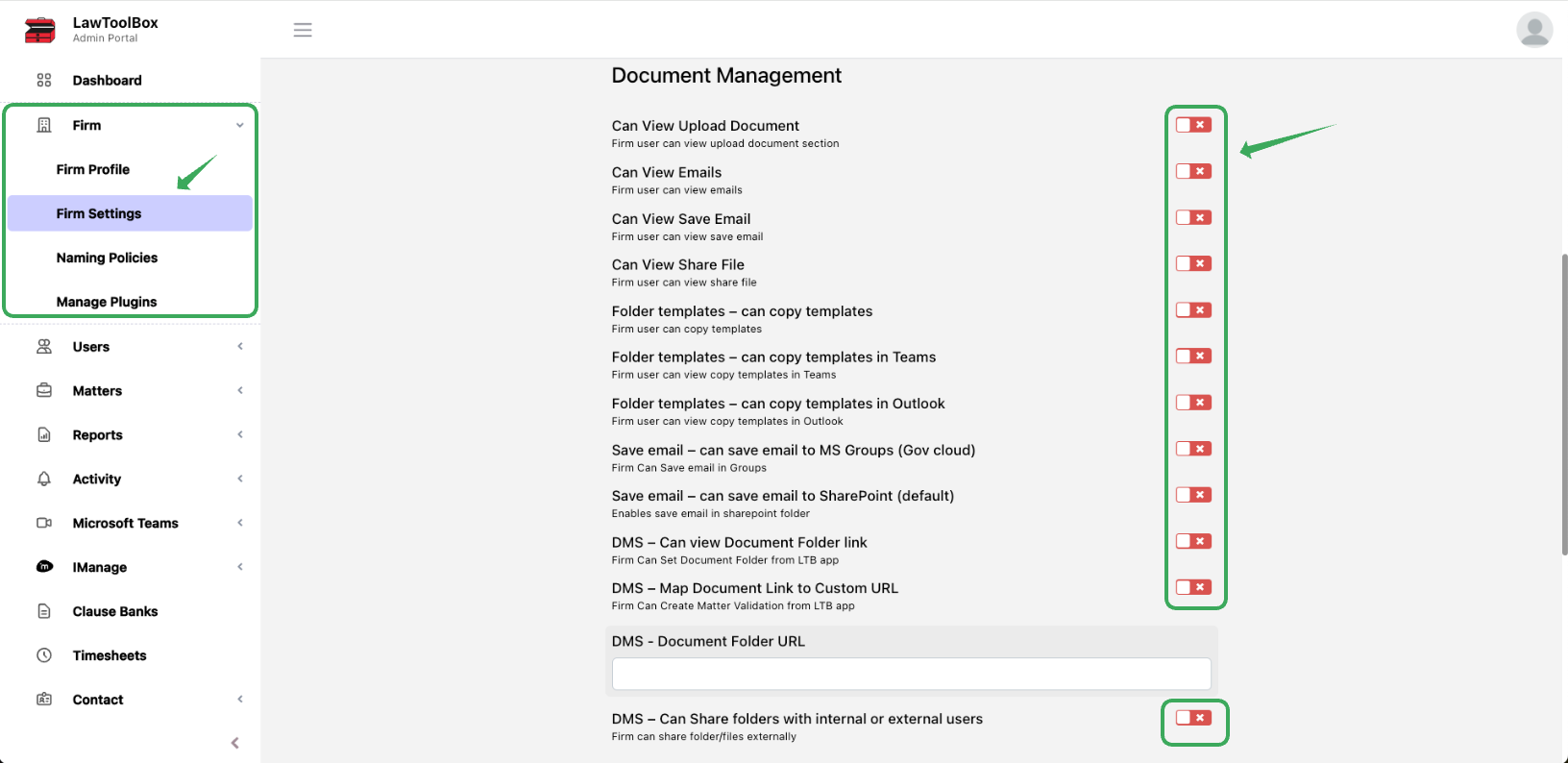The height and width of the screenshot is (763, 1568).
Task: Click the Matters menu label
Action: coord(97,391)
